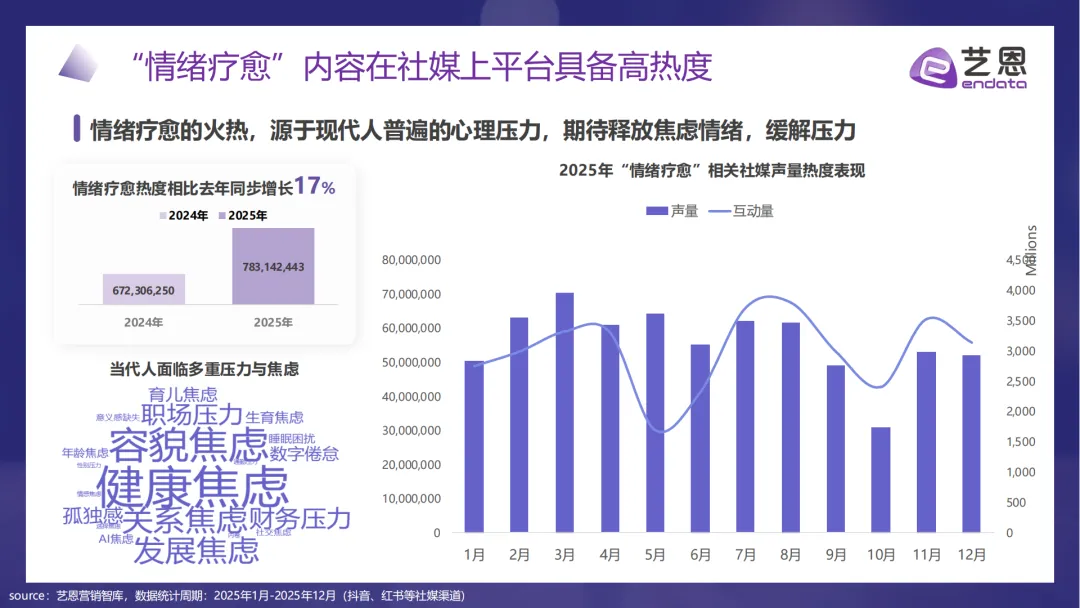Click the 5月 axis label
The image size is (1080, 608).
655,554
